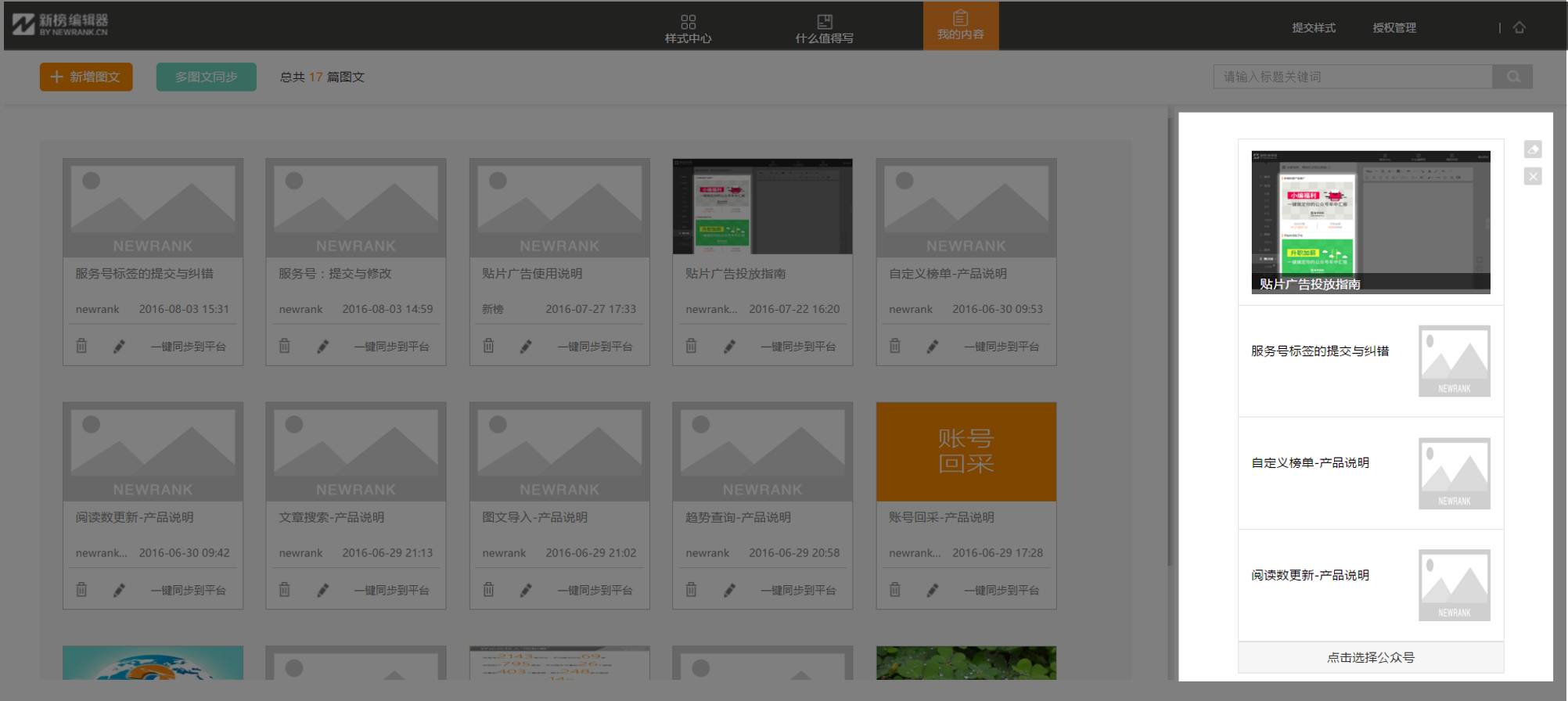Close the multi-article sync panel

point(1532,177)
